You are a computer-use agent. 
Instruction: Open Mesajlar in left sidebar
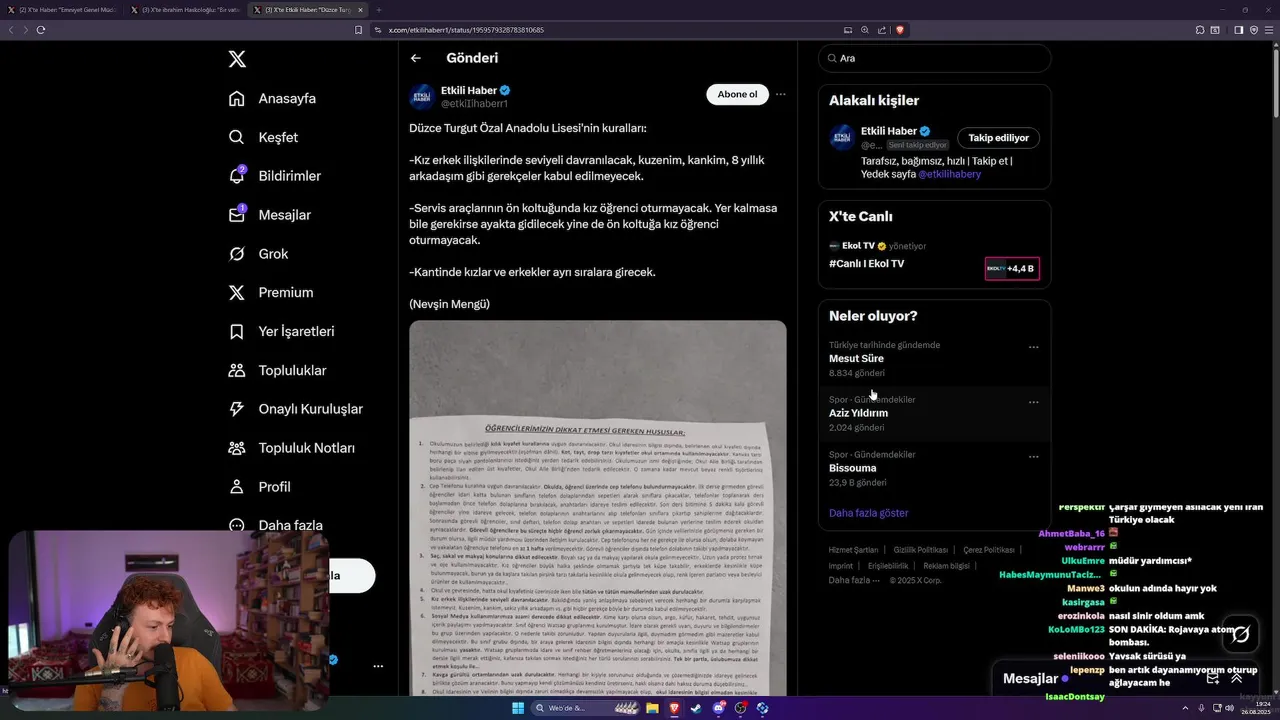[270, 215]
